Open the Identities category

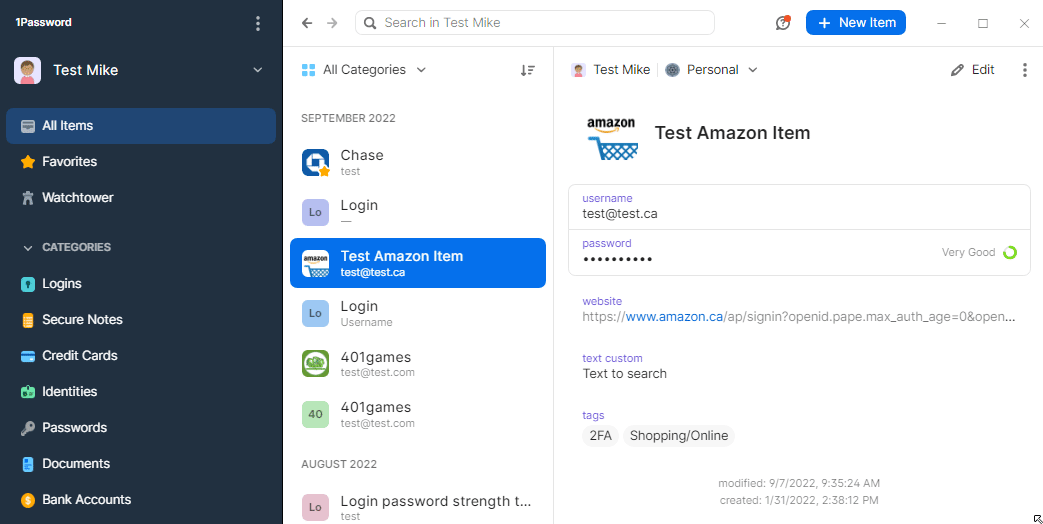pos(141,392)
